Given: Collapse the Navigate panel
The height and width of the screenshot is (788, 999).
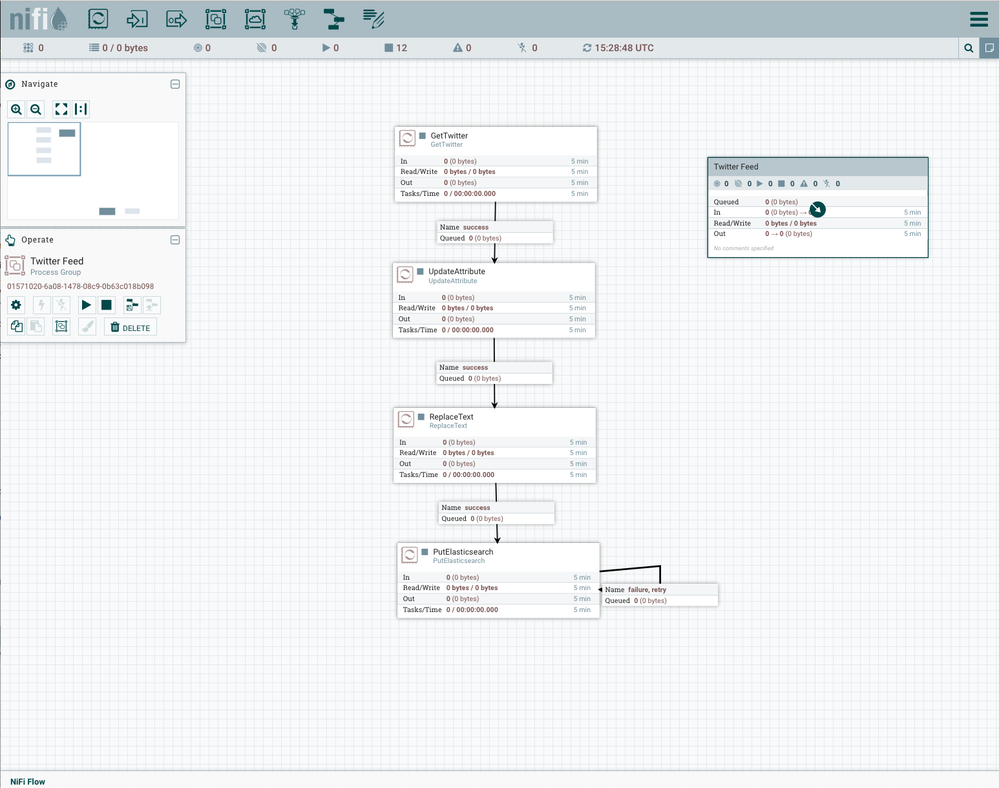Looking at the screenshot, I should (175, 84).
